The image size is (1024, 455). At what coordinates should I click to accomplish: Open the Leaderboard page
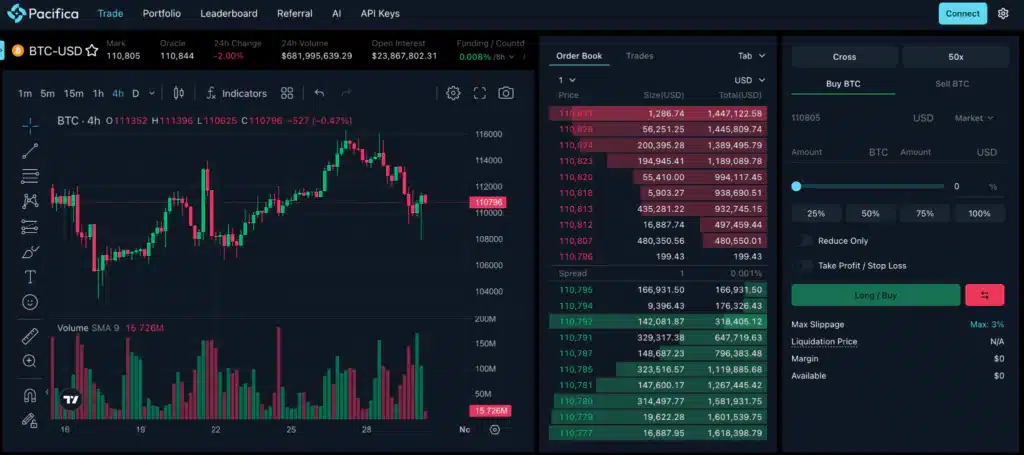(x=228, y=14)
